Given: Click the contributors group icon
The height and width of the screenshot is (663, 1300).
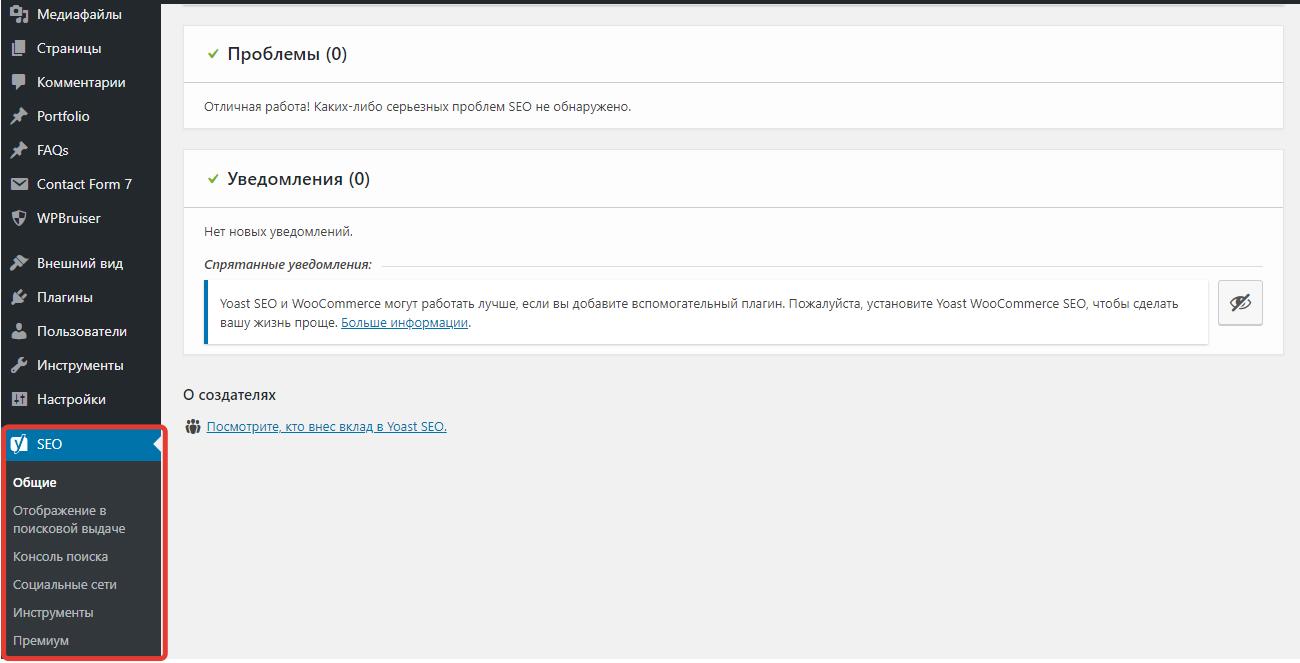Looking at the screenshot, I should point(193,427).
